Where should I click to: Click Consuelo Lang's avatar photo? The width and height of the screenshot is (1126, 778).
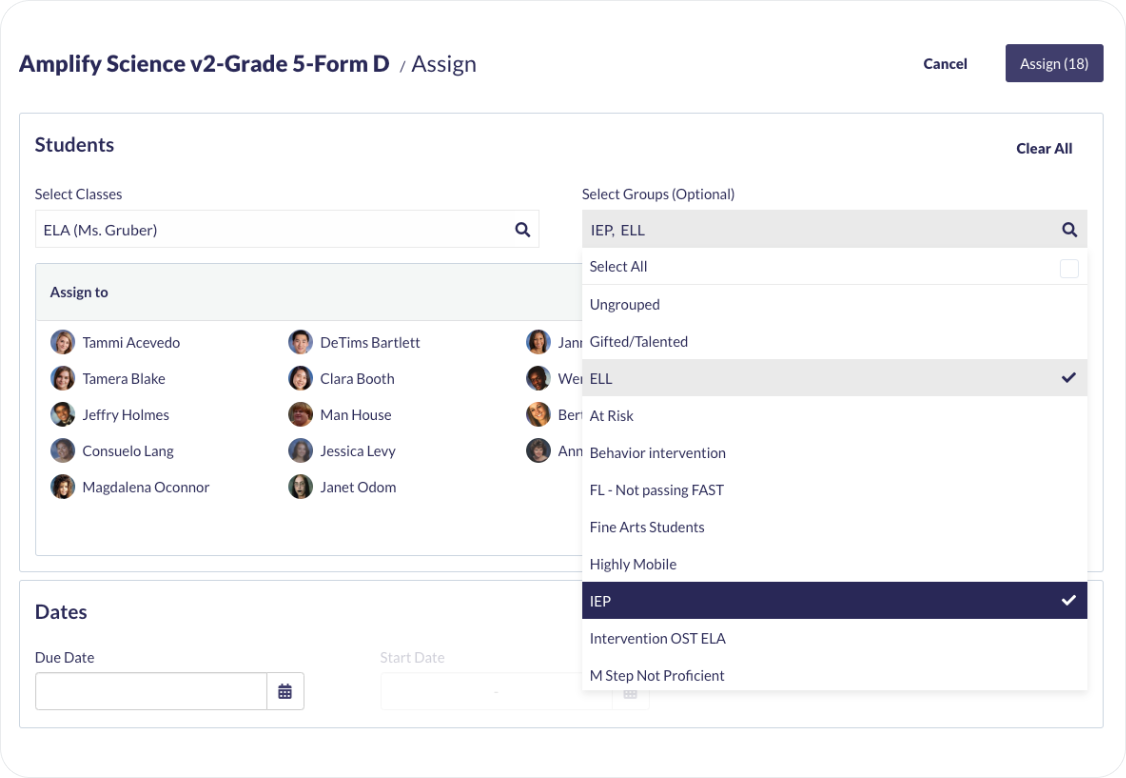[62, 450]
